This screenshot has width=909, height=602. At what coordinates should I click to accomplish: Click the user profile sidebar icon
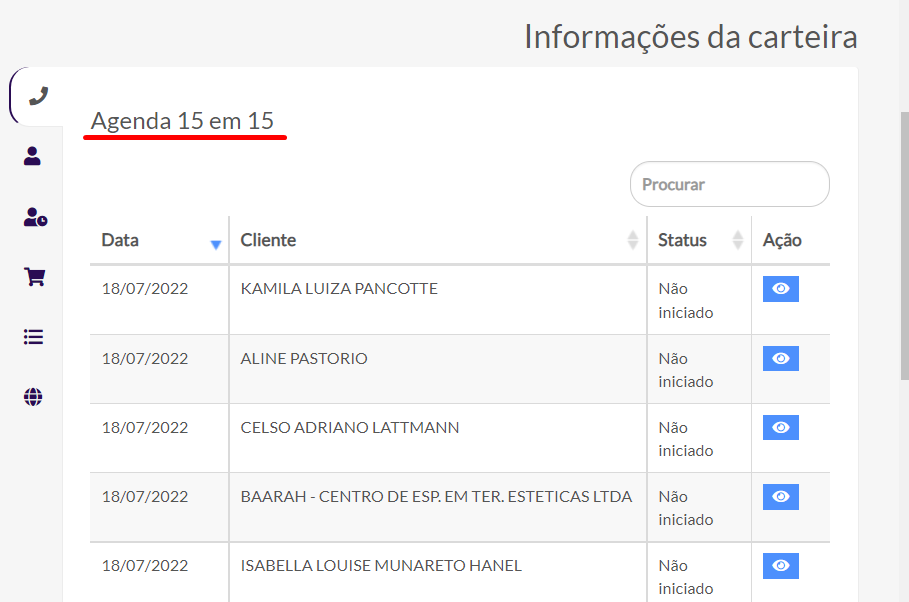tap(33, 156)
